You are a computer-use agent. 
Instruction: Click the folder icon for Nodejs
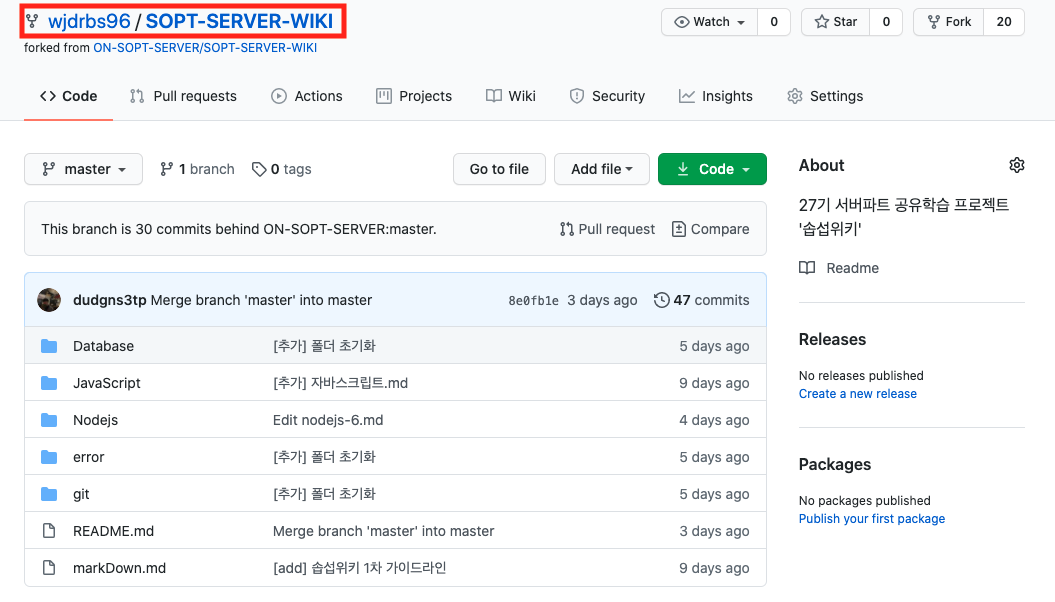[49, 420]
